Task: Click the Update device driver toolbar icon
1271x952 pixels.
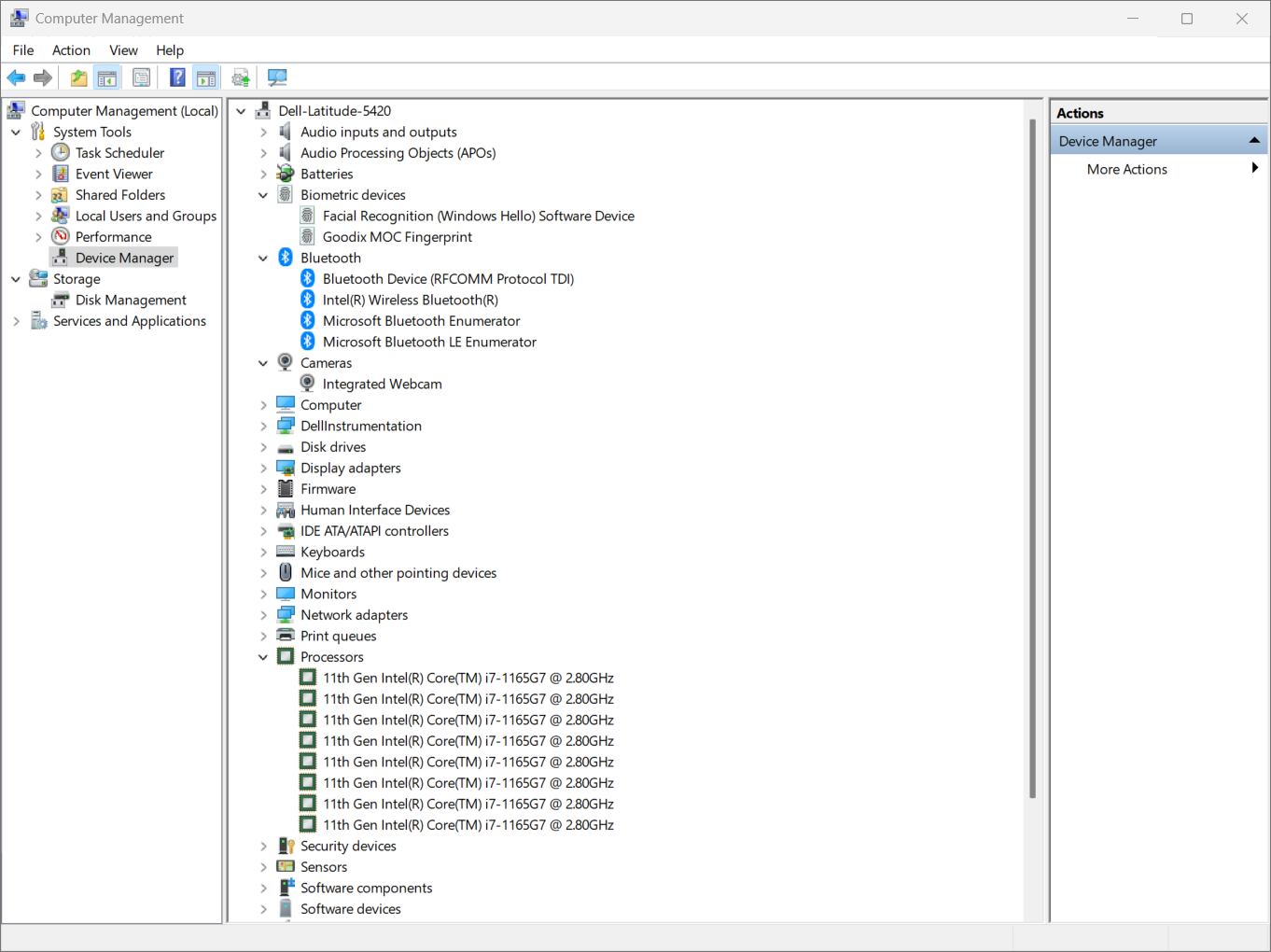Action: click(x=241, y=77)
